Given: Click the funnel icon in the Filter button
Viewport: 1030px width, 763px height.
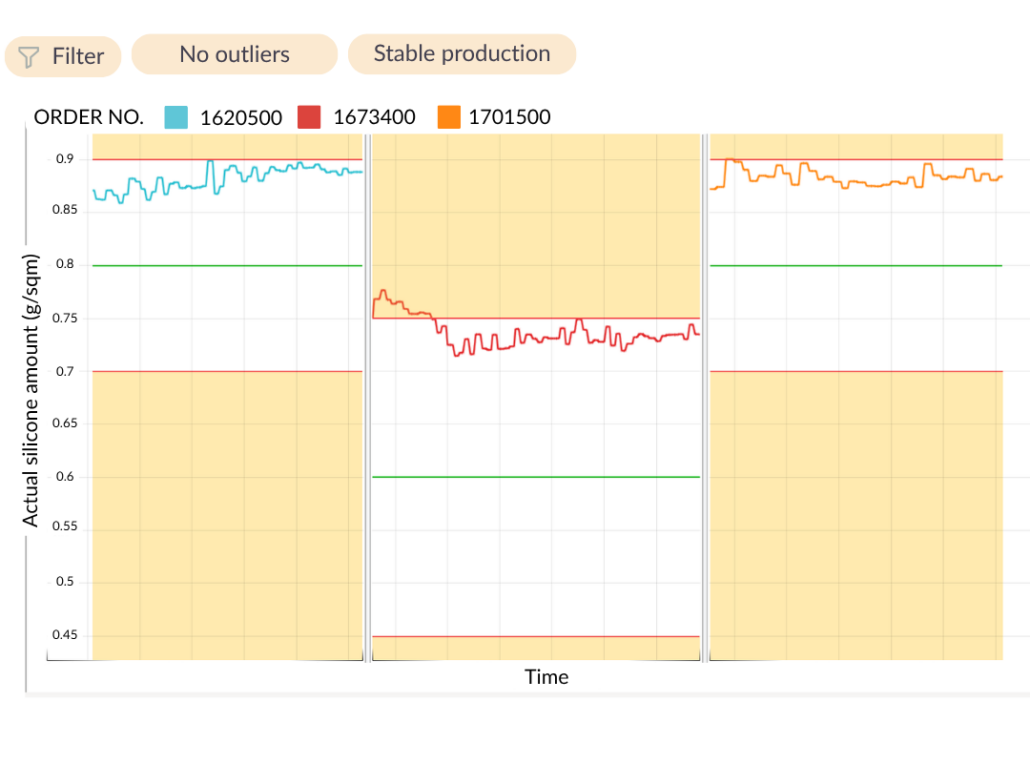Looking at the screenshot, I should [x=29, y=57].
